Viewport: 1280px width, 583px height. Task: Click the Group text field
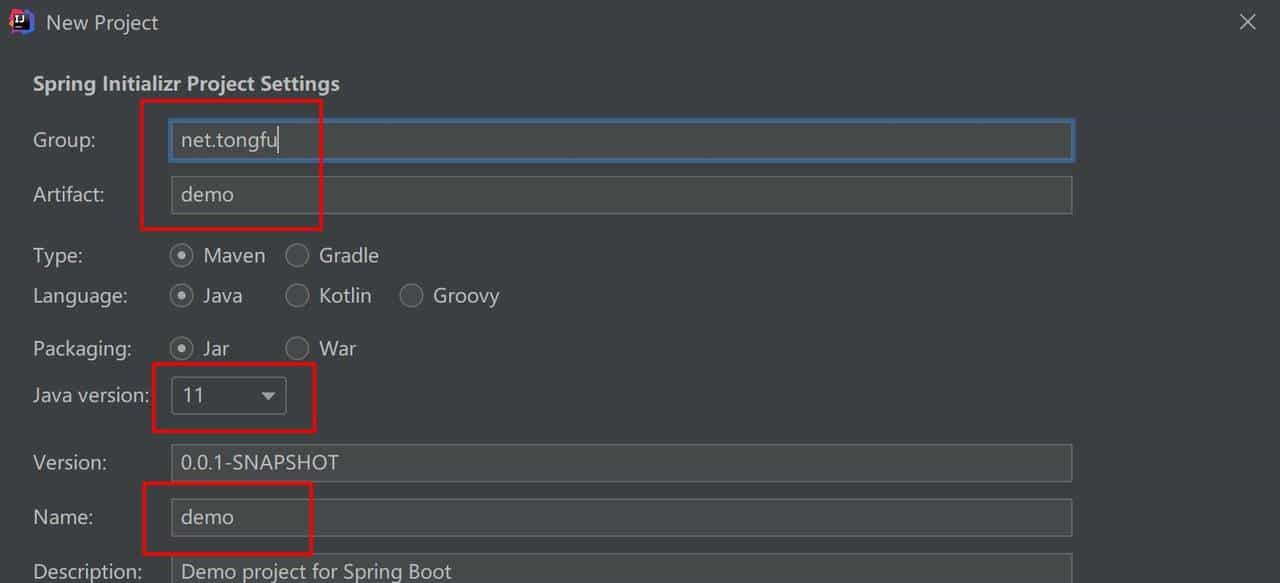point(620,141)
